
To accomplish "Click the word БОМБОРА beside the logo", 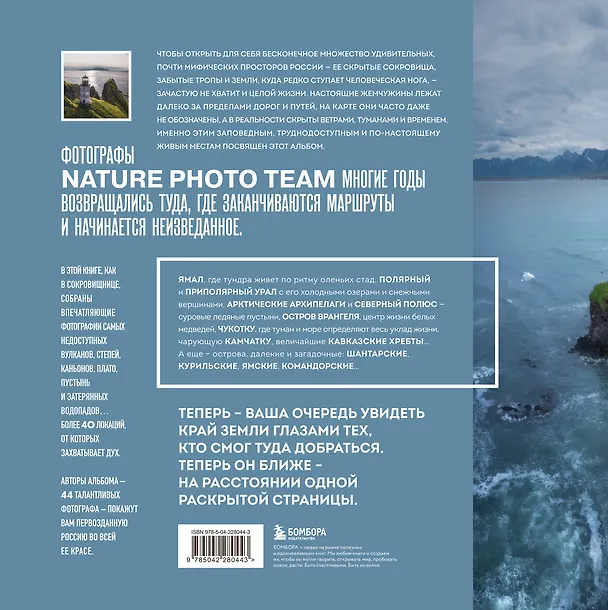I will [x=307, y=531].
